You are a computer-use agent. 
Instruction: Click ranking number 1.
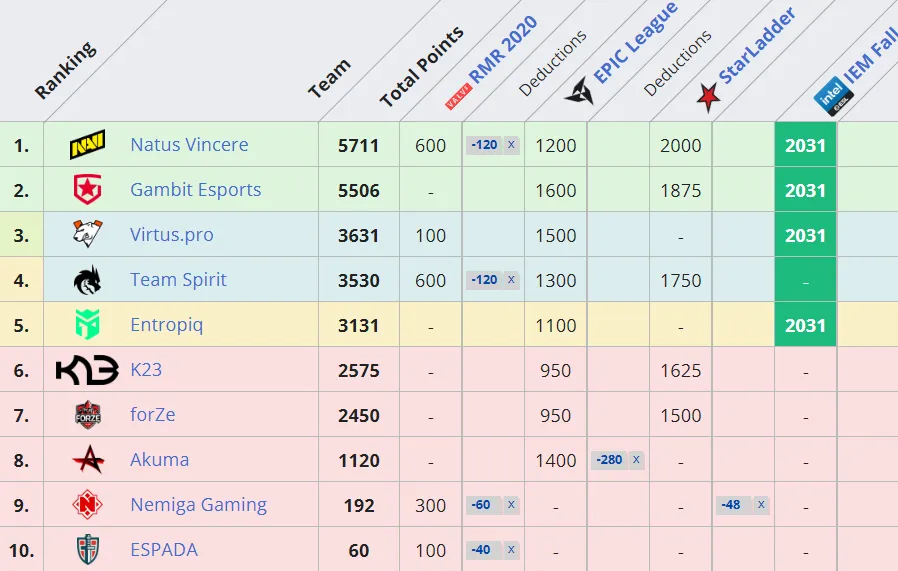(21, 145)
